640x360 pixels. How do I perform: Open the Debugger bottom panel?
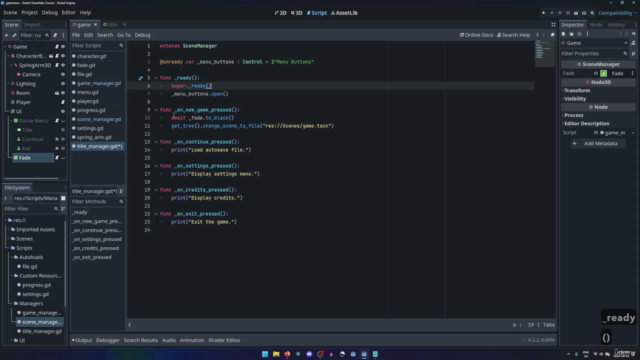click(x=108, y=340)
